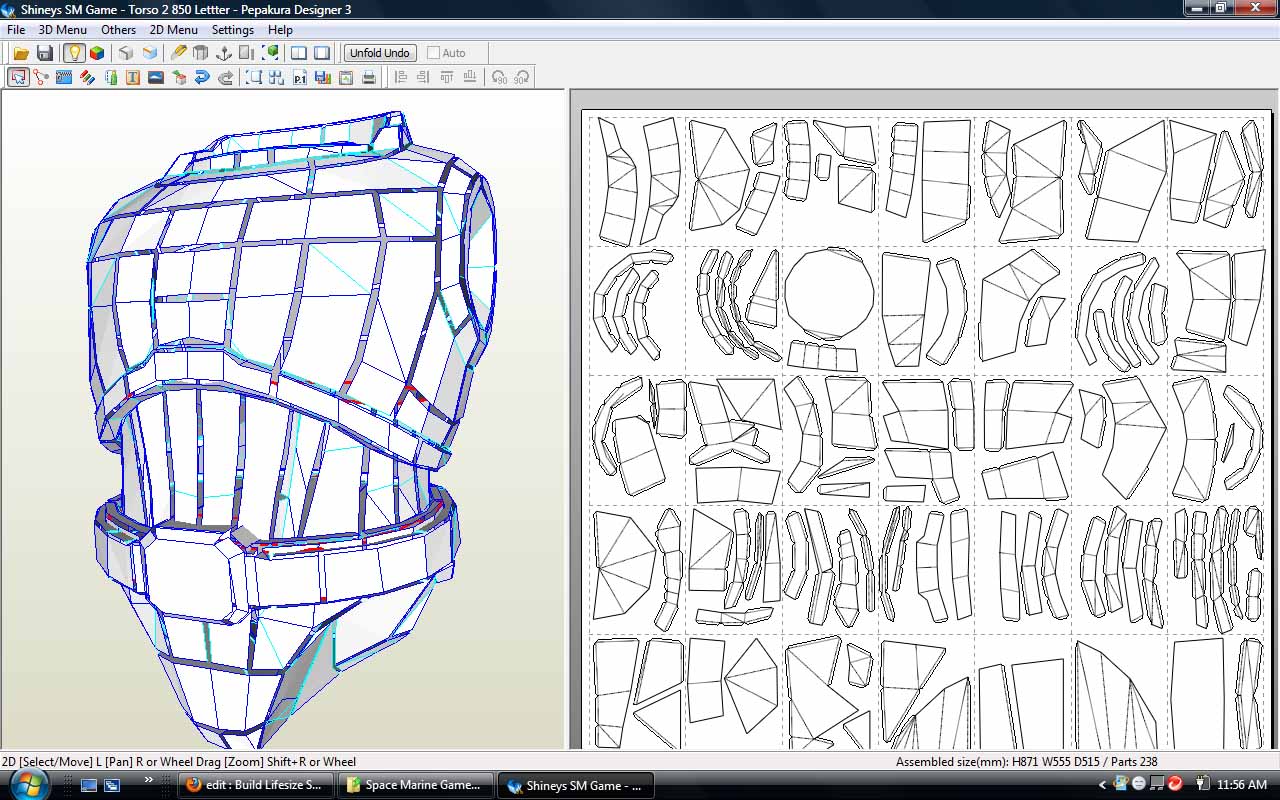This screenshot has width=1280, height=800.
Task: Expand the quick launch chevron on taskbar
Action: coord(149,779)
